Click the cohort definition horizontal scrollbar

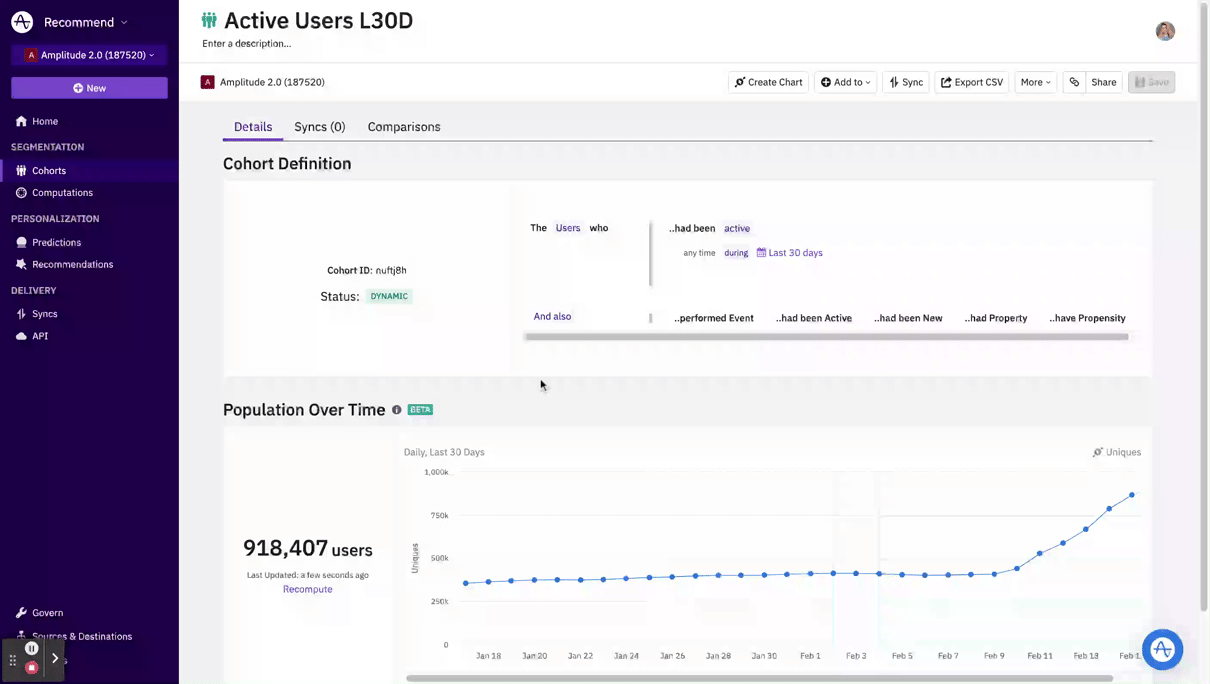(x=826, y=337)
